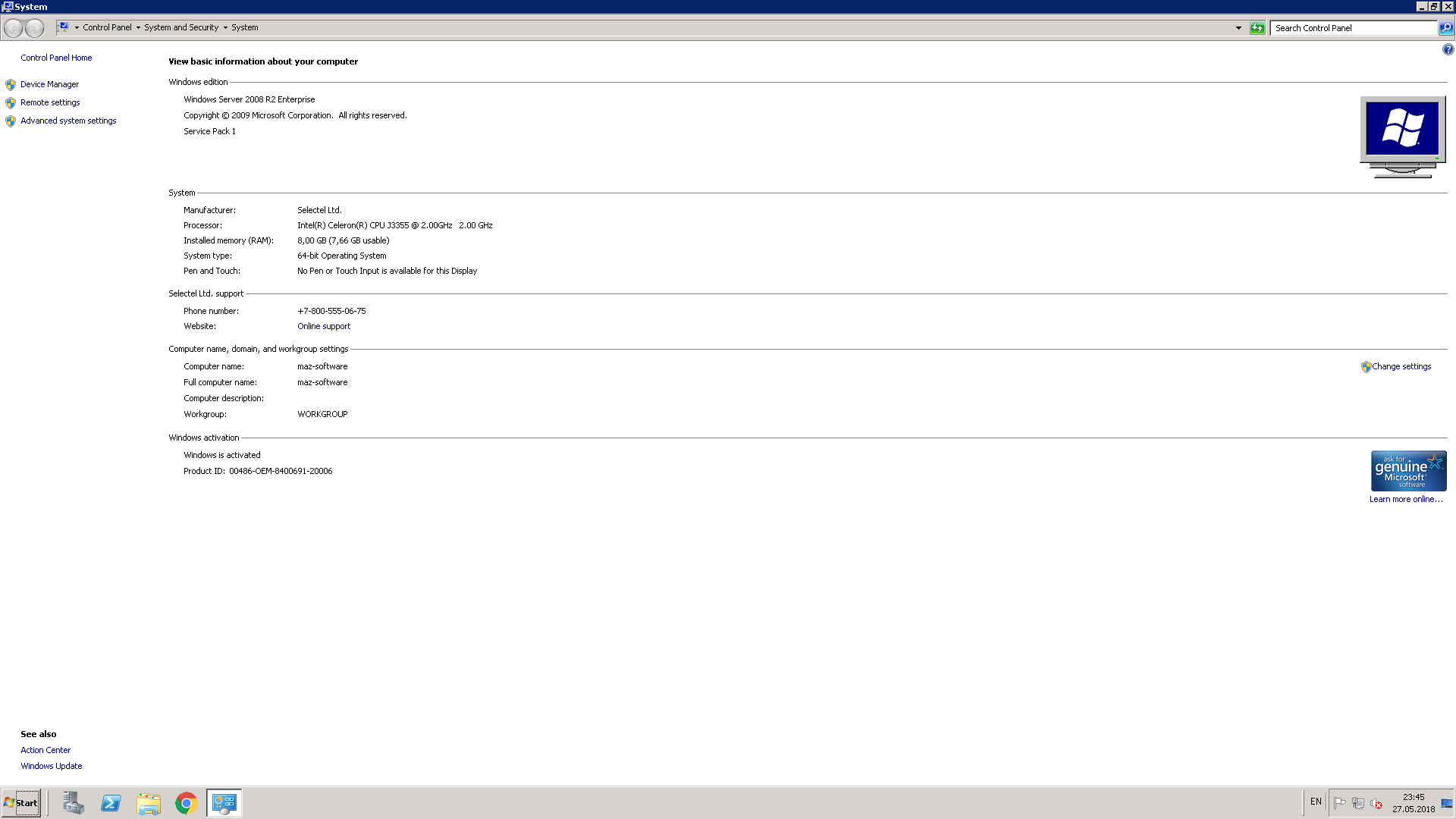Click the search magnifier icon
Viewport: 1456px width, 819px height.
[1446, 28]
